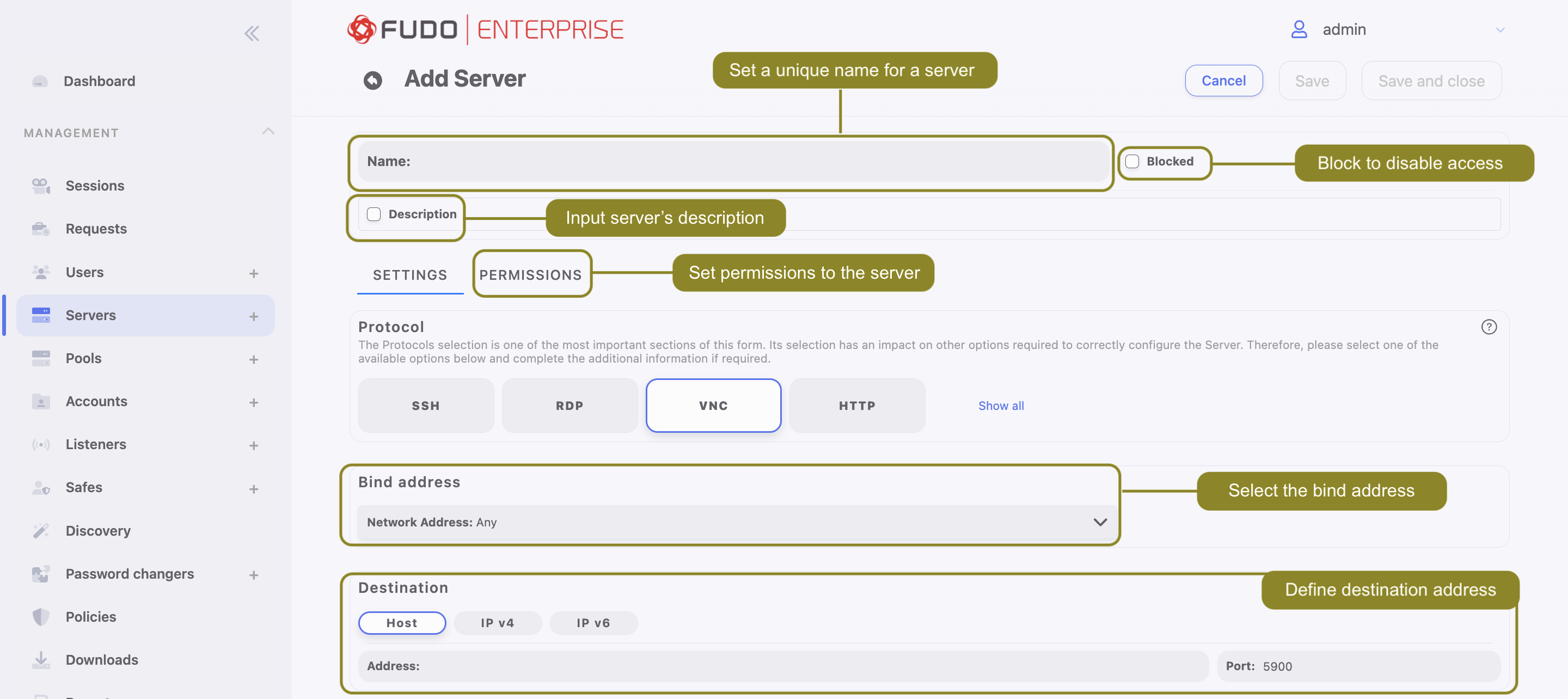Expand the admin account menu chevron

[1500, 30]
